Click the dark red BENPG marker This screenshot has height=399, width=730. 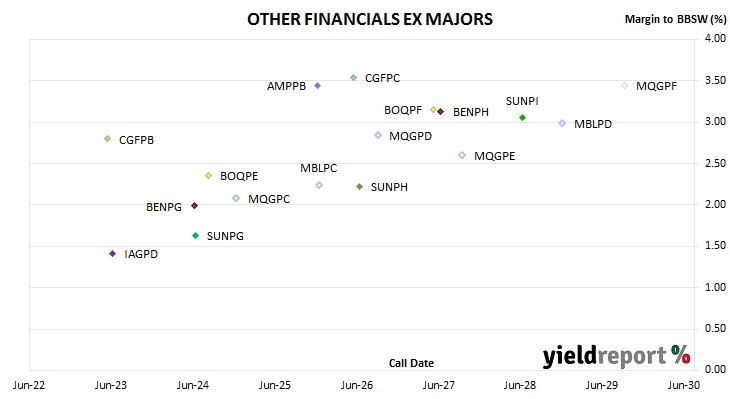pyautogui.click(x=195, y=205)
